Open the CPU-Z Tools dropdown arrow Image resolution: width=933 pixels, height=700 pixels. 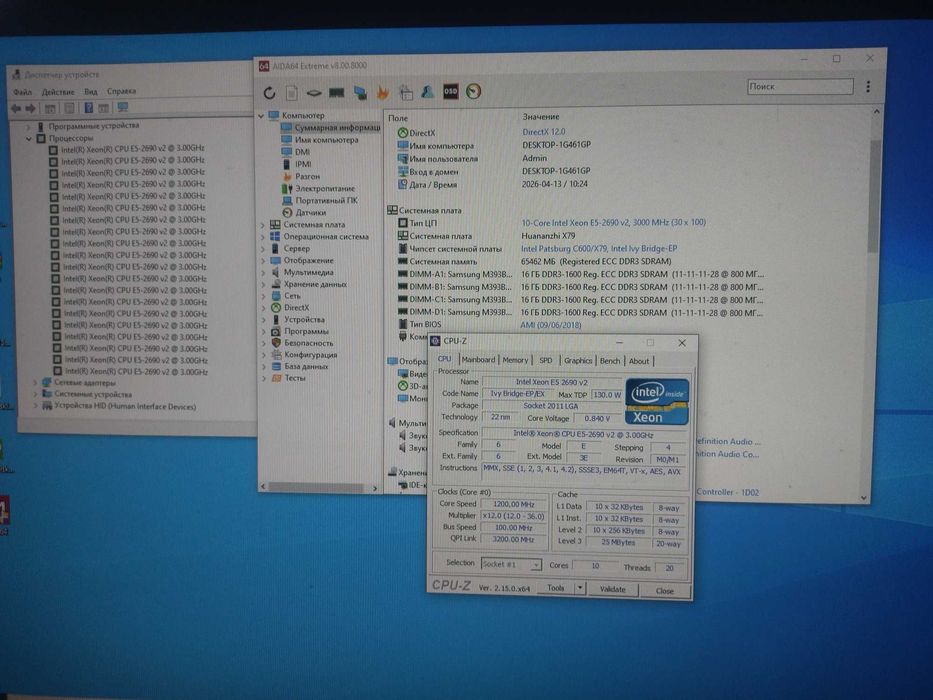click(580, 588)
